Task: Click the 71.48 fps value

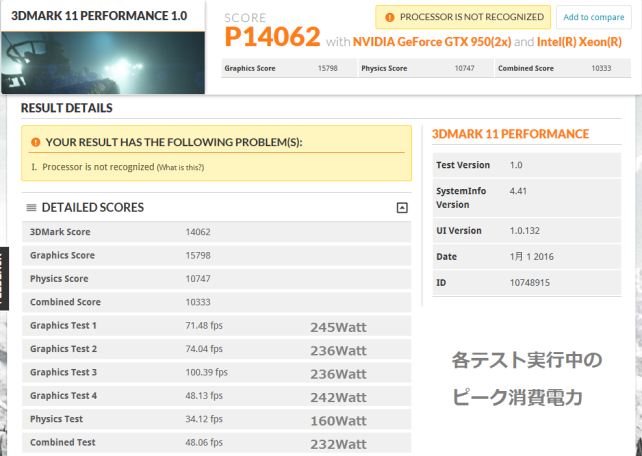Action: point(204,325)
